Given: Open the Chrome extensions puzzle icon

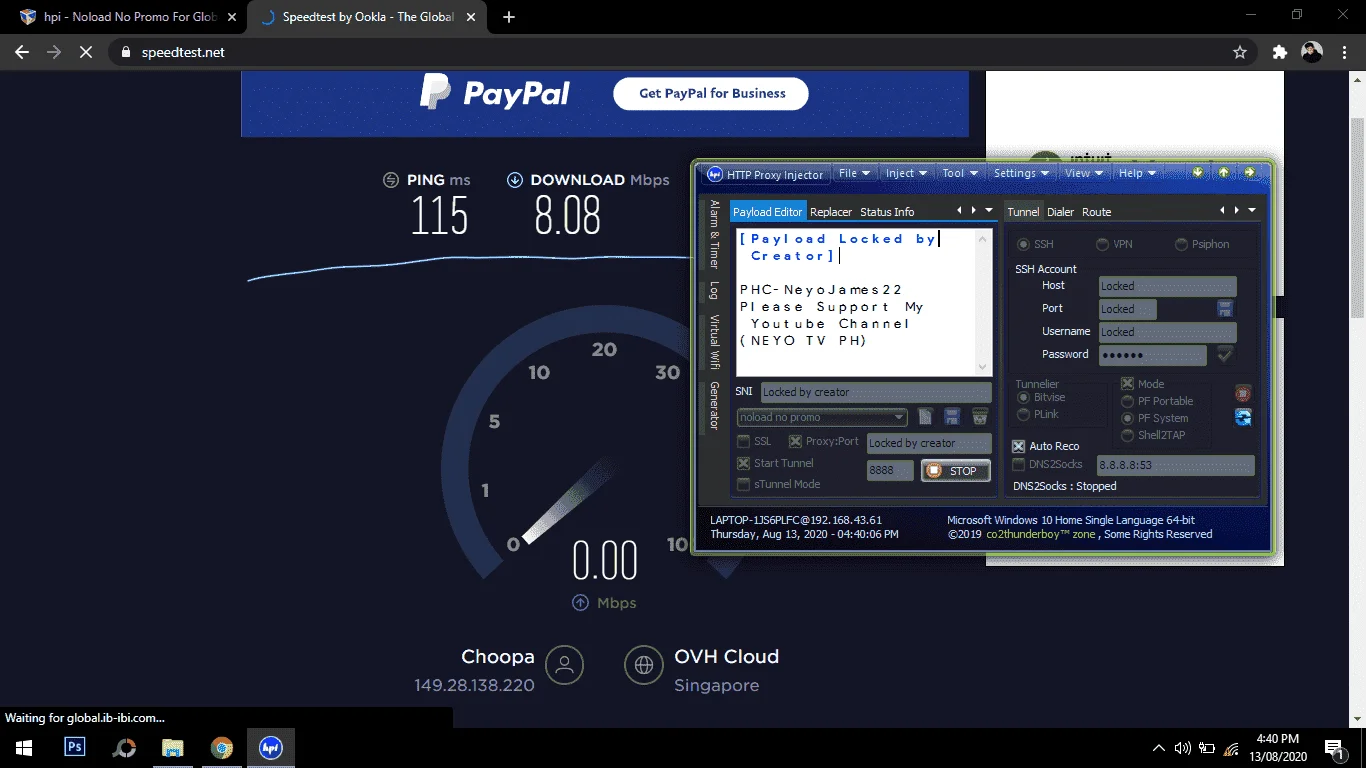Looking at the screenshot, I should click(x=1279, y=52).
